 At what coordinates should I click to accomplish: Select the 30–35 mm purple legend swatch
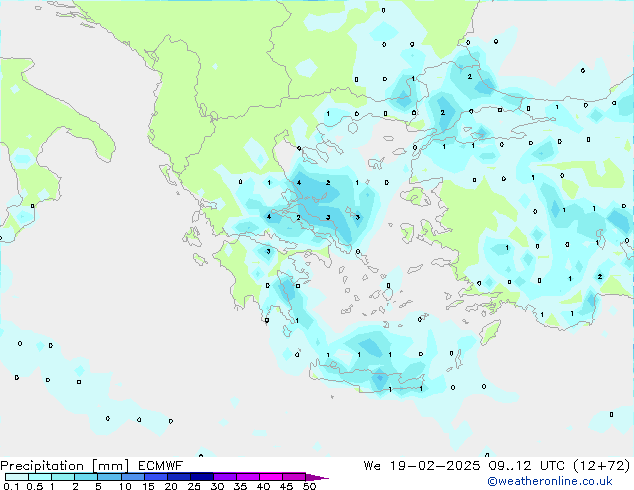click(x=224, y=477)
